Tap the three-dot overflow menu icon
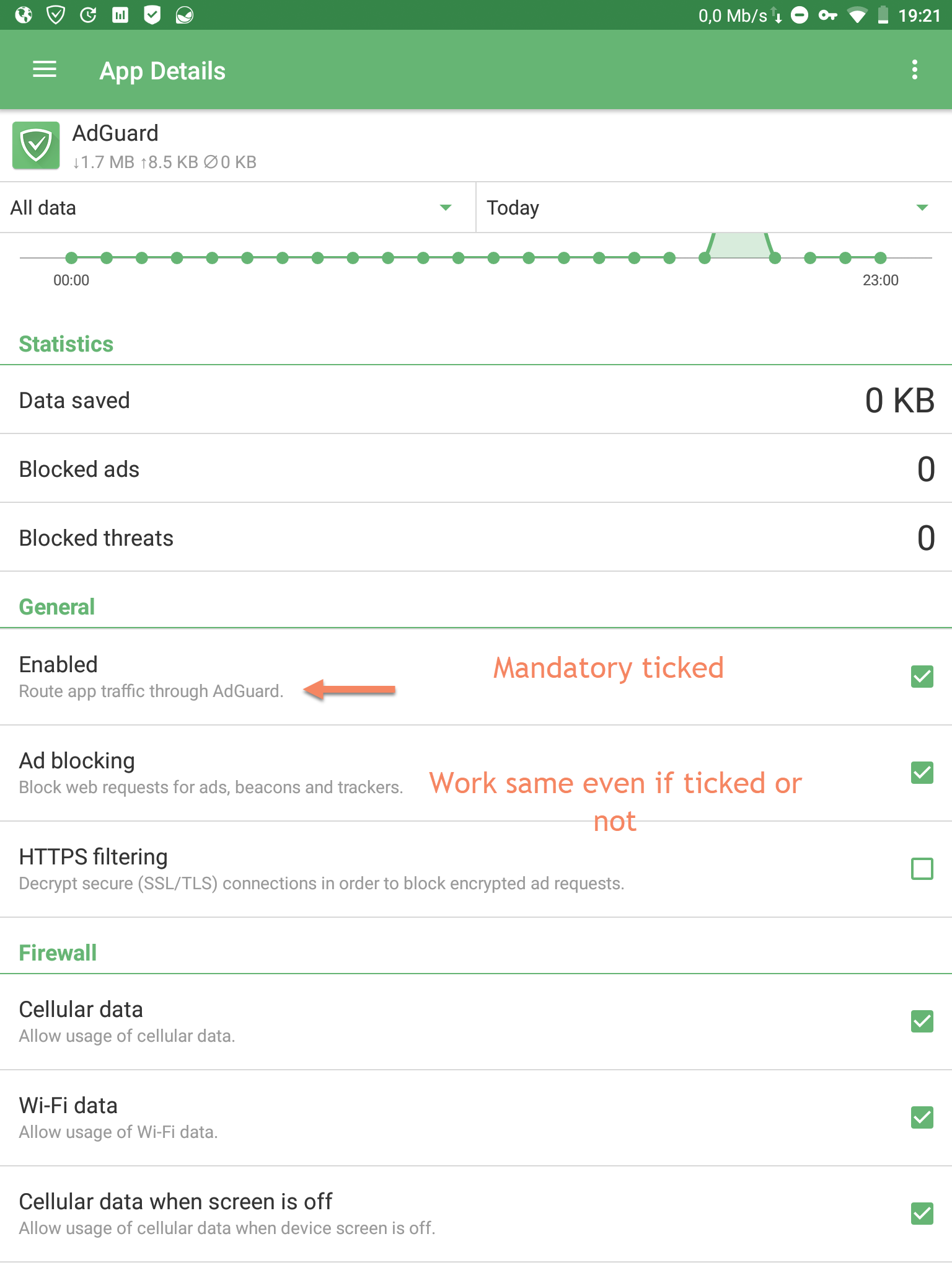This screenshot has height=1270, width=952. tap(916, 70)
